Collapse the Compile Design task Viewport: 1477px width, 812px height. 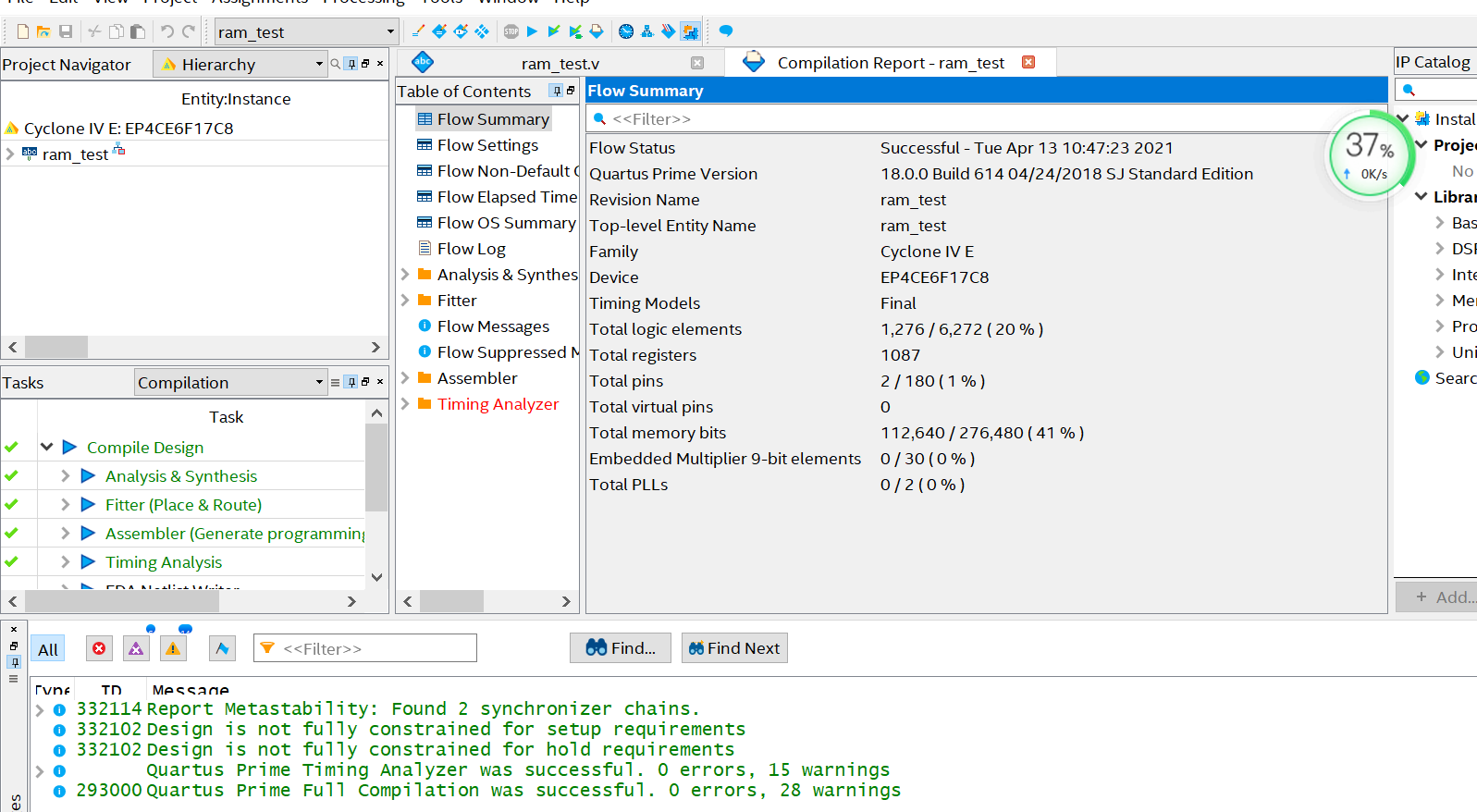46,447
